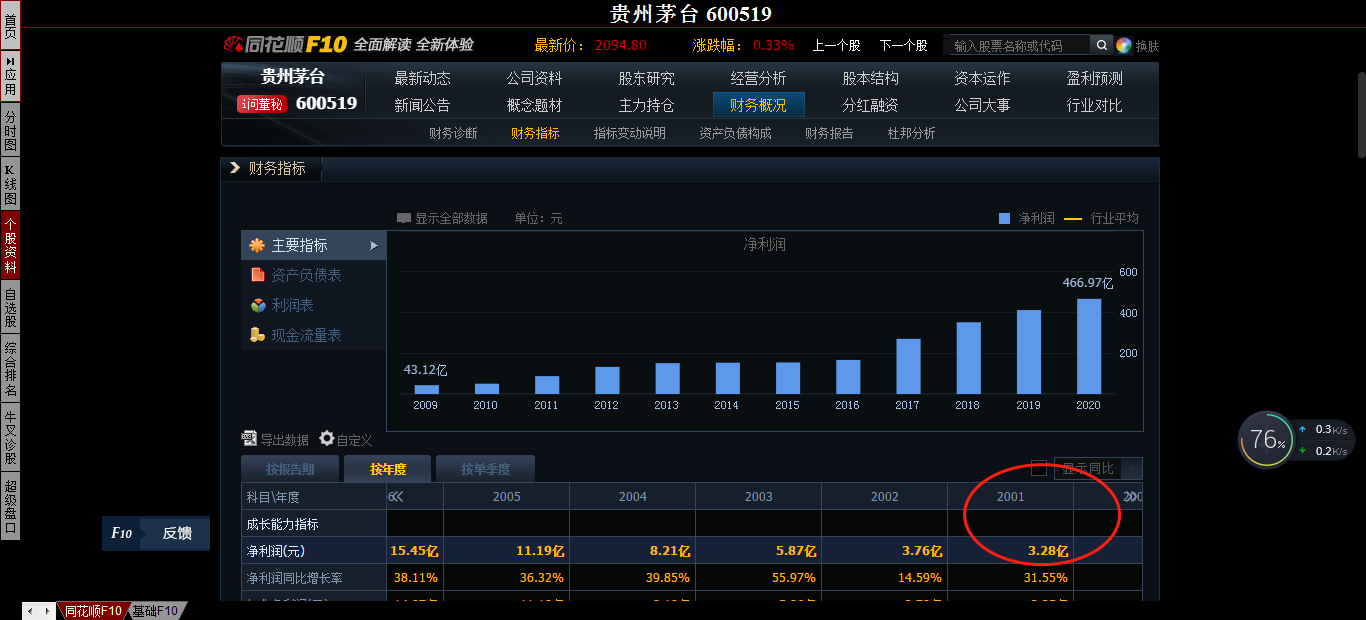Switch to 按年度 tab

pos(388,469)
